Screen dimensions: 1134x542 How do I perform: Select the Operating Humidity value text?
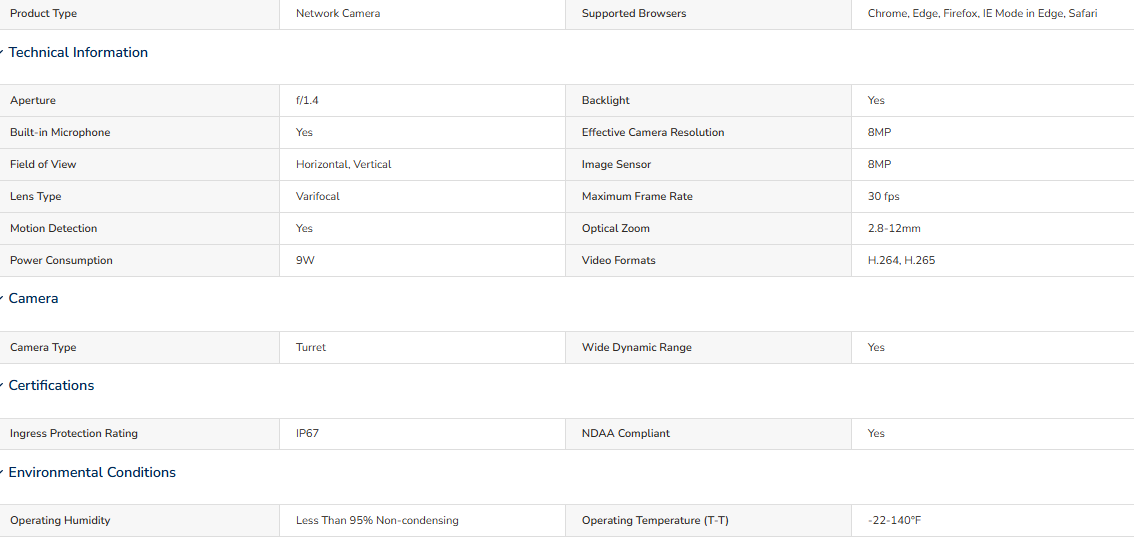click(377, 520)
